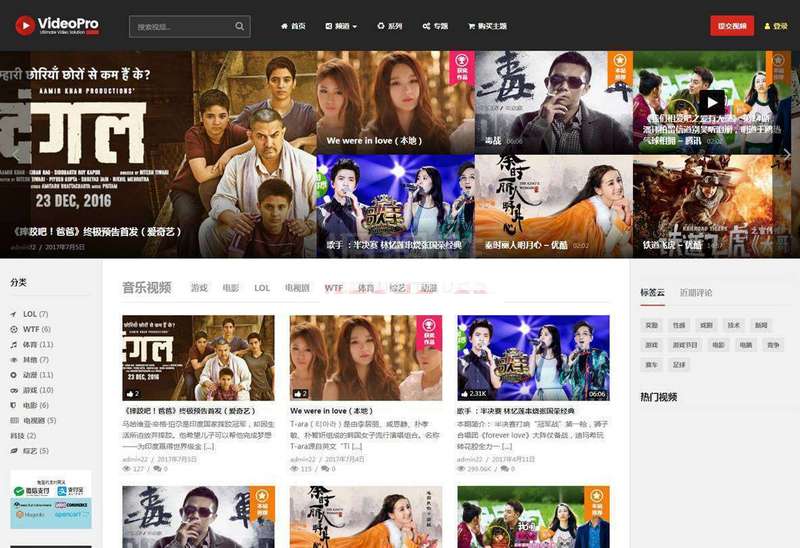800x548 pixels.
Task: Switch to the LOL tab in video section
Action: 262,288
